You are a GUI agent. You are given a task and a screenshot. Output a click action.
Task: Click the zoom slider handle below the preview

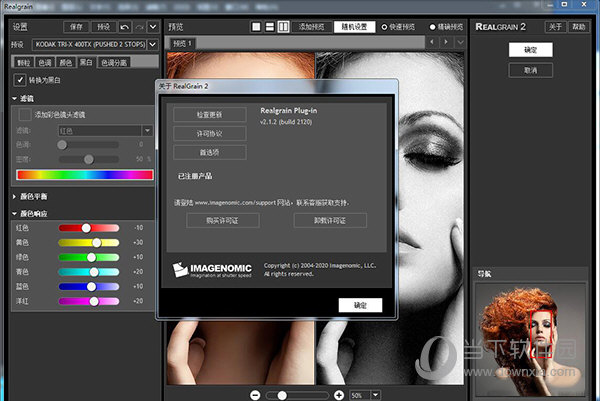(x=282, y=395)
